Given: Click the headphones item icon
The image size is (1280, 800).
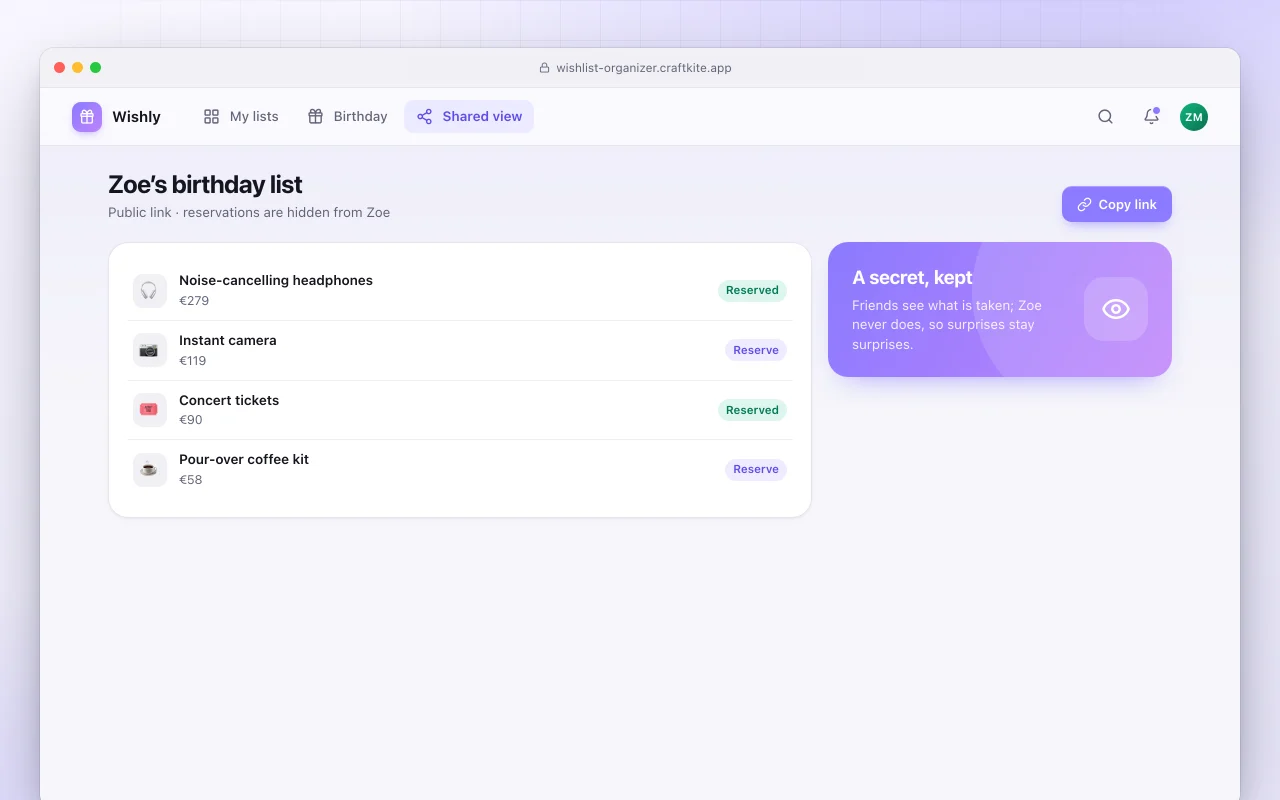Looking at the screenshot, I should [x=149, y=291].
